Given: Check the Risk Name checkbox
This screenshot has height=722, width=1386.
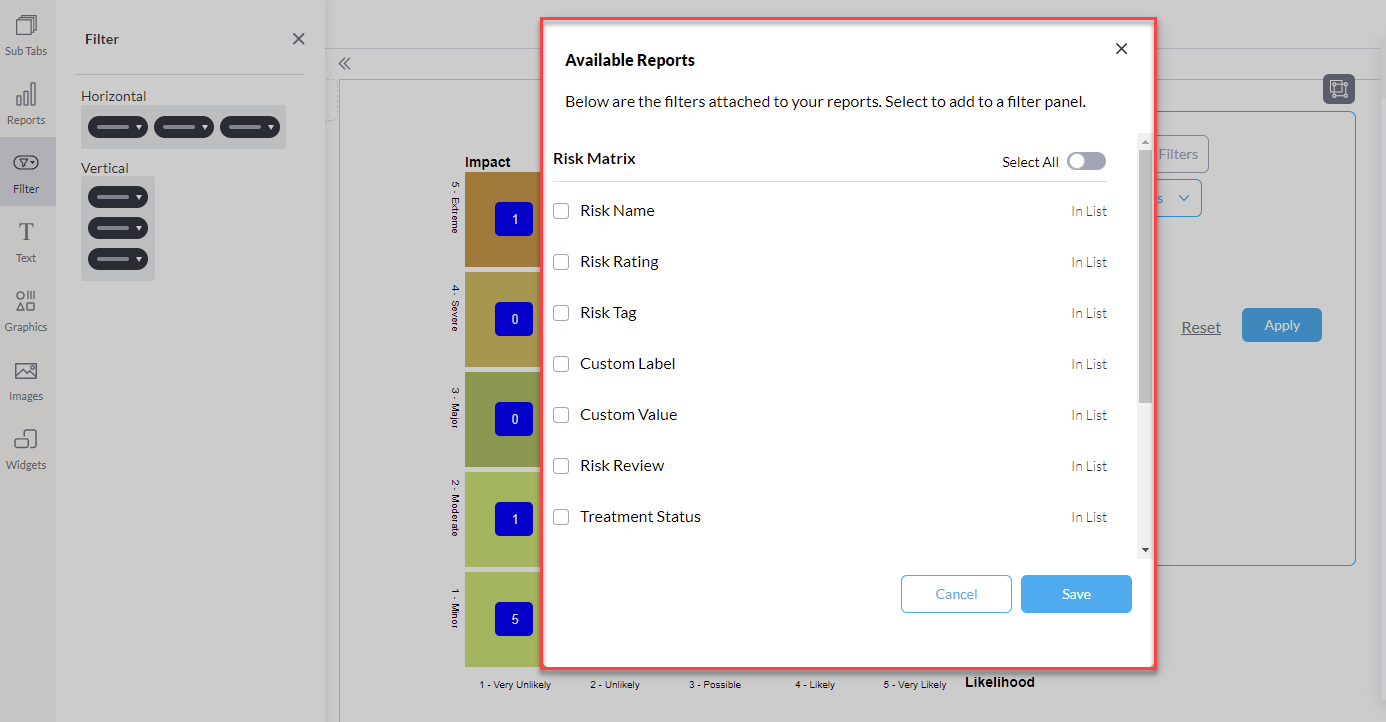Looking at the screenshot, I should (x=561, y=211).
